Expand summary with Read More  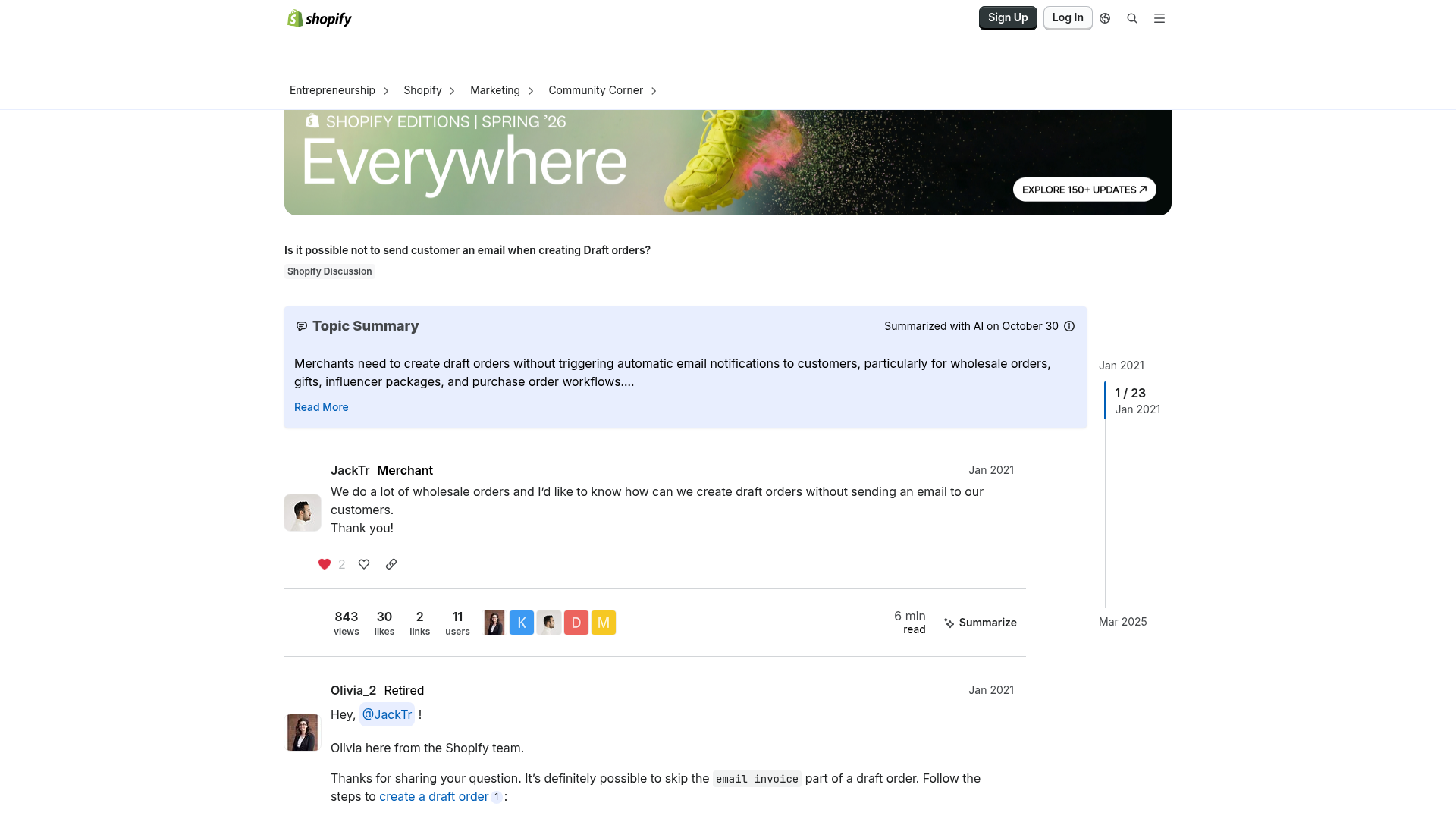[322, 407]
